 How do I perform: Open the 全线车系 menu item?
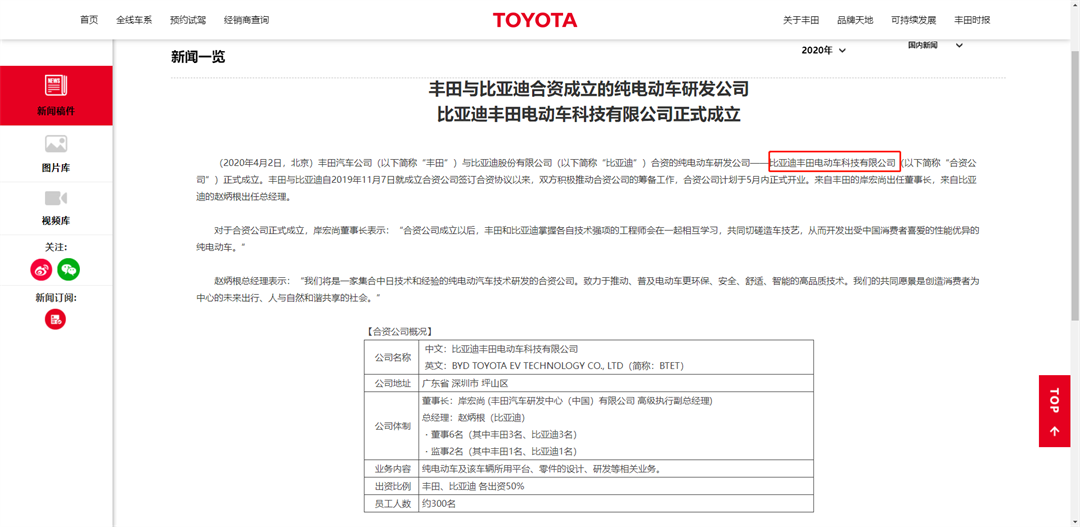[134, 20]
